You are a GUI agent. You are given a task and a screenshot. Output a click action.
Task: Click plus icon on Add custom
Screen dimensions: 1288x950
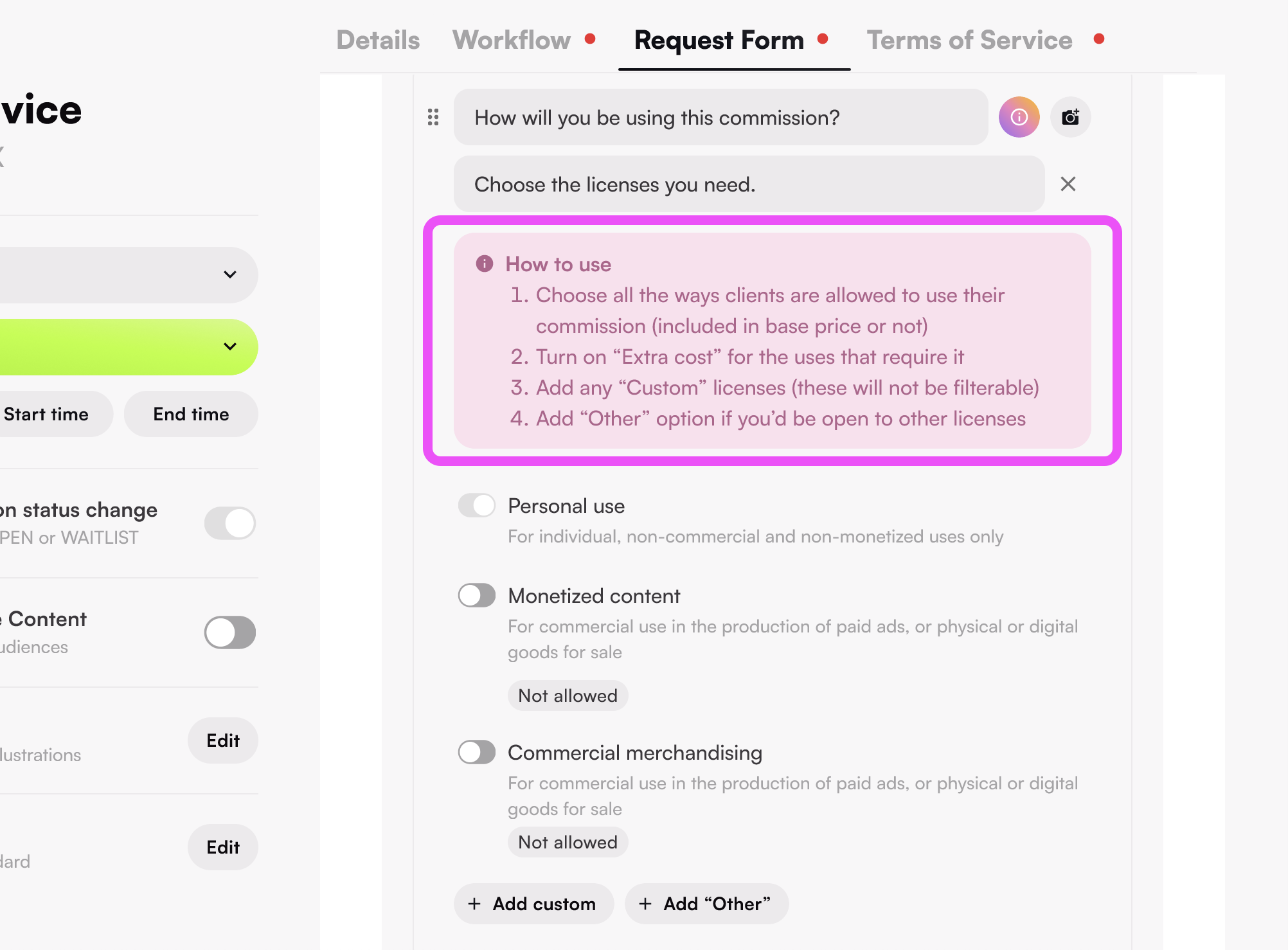click(474, 904)
